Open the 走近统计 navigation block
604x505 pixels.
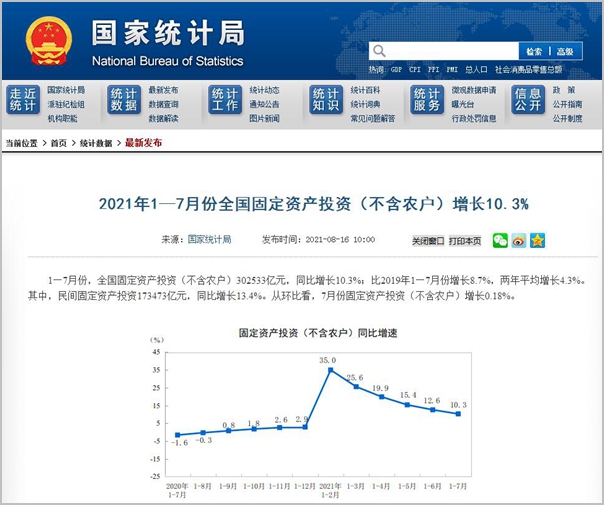pyautogui.click(x=22, y=100)
